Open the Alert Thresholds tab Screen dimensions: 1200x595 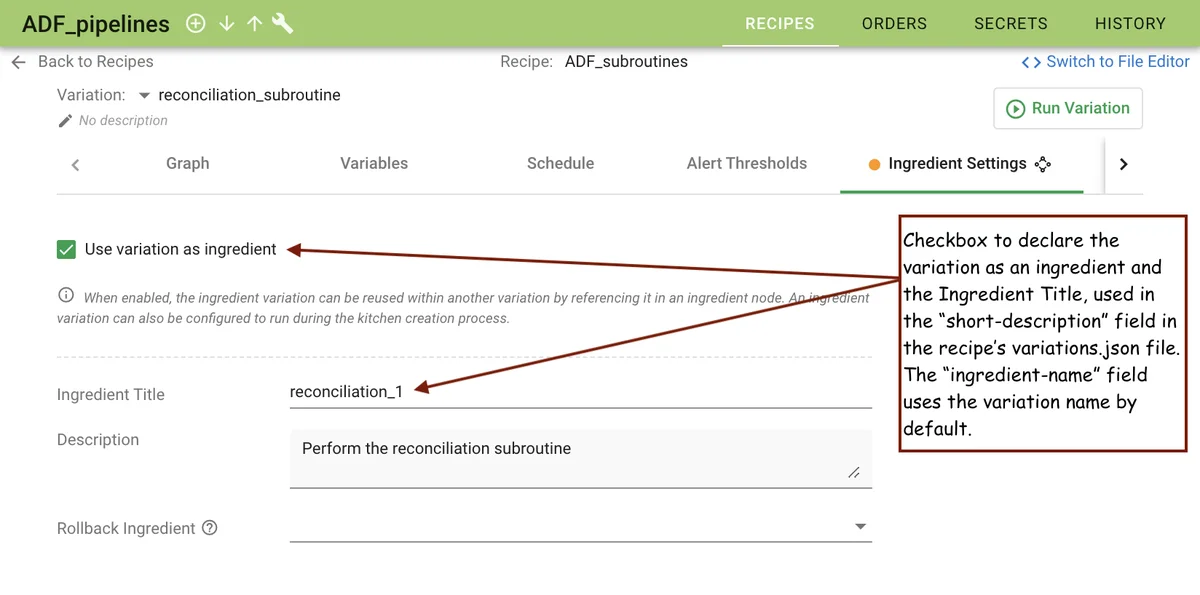[x=746, y=163]
